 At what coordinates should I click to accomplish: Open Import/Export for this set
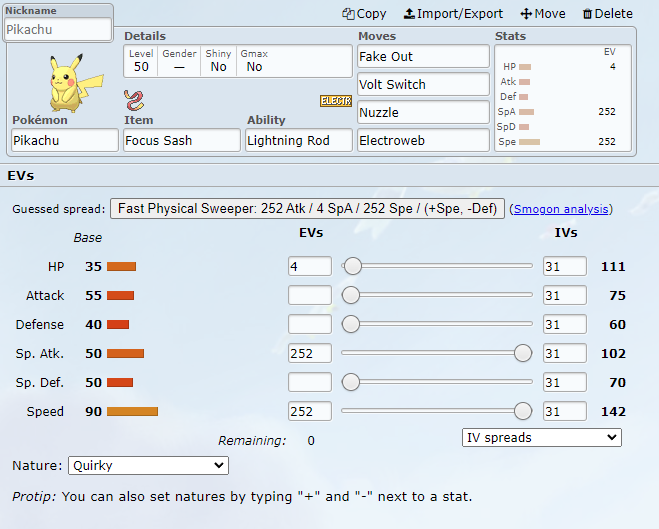coord(453,14)
